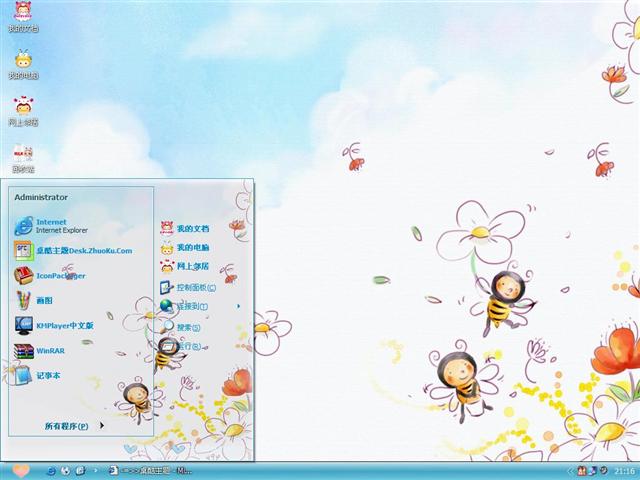Screen dimensions: 640x480
Task: Open 记事本 notepad in start menu
Action: pos(37,376)
